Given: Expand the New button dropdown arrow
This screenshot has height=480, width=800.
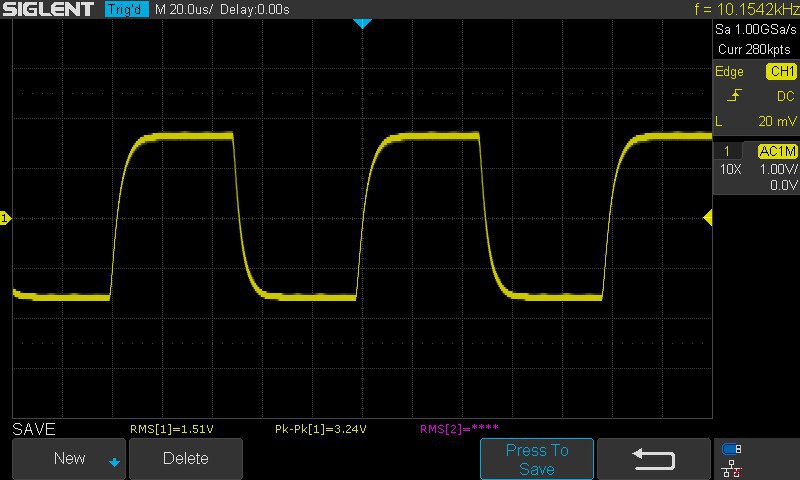Looking at the screenshot, I should click(x=114, y=462).
